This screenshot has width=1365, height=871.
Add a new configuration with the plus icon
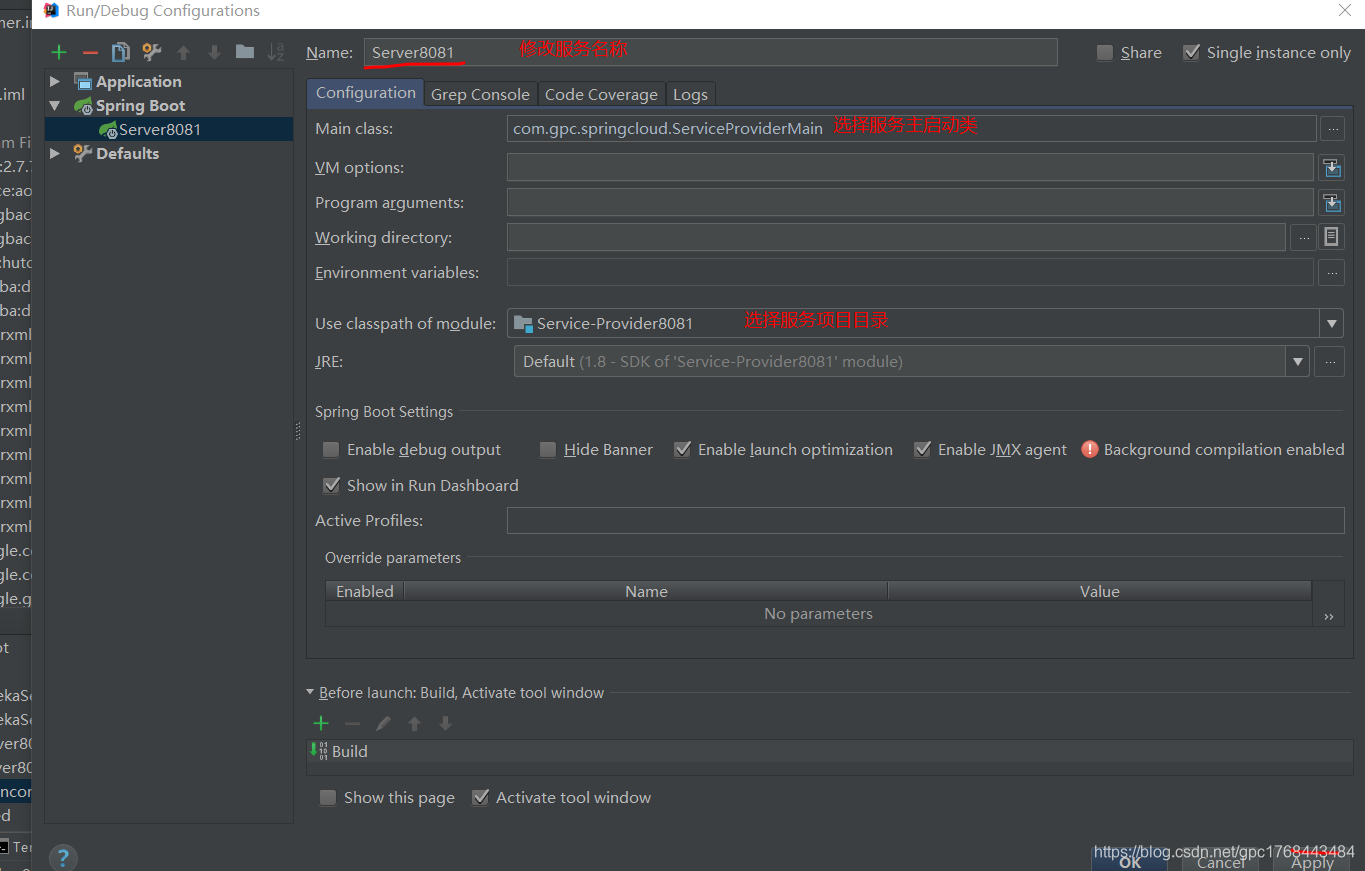point(59,53)
